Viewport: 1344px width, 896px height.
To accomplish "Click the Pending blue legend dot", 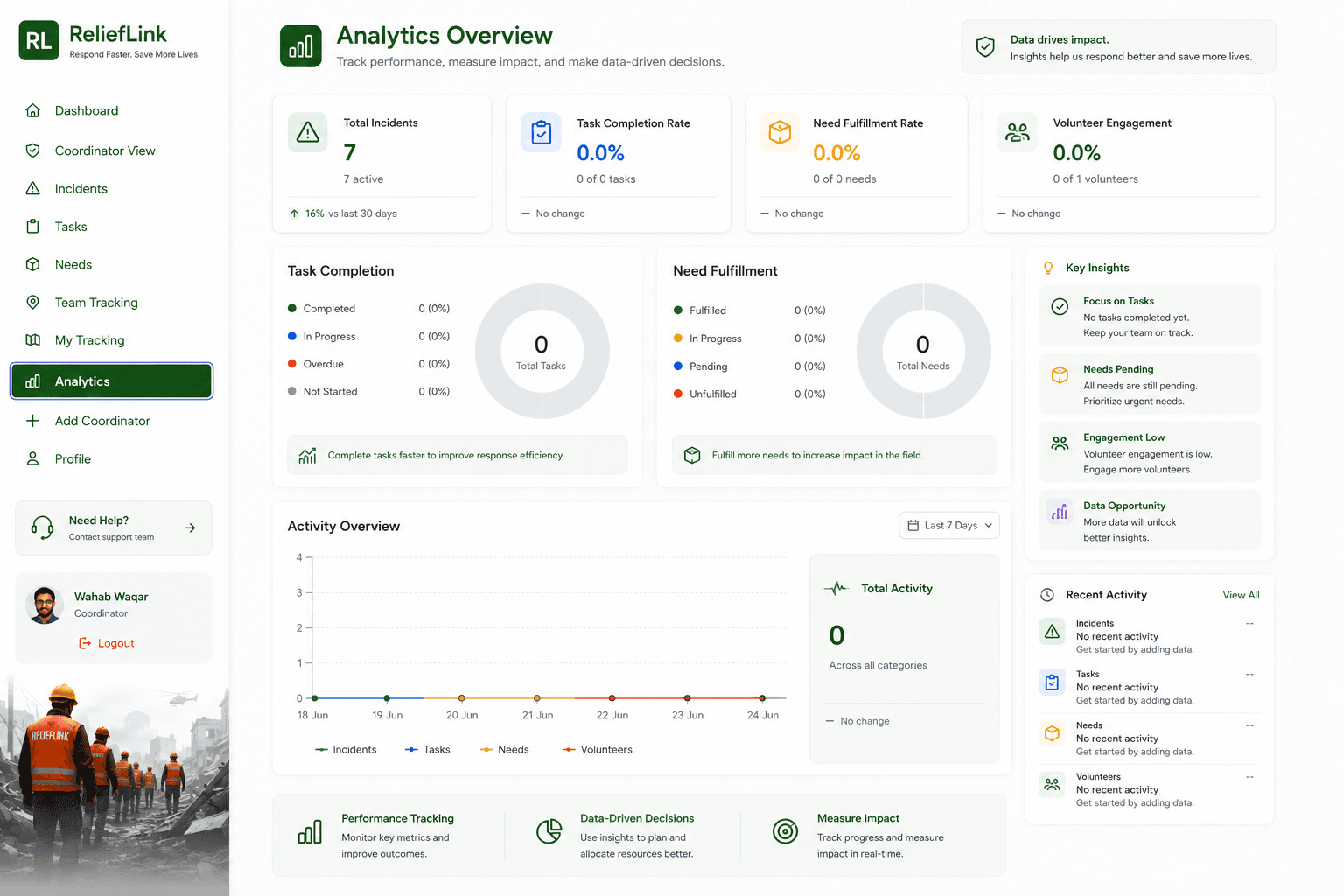I will coord(678,366).
